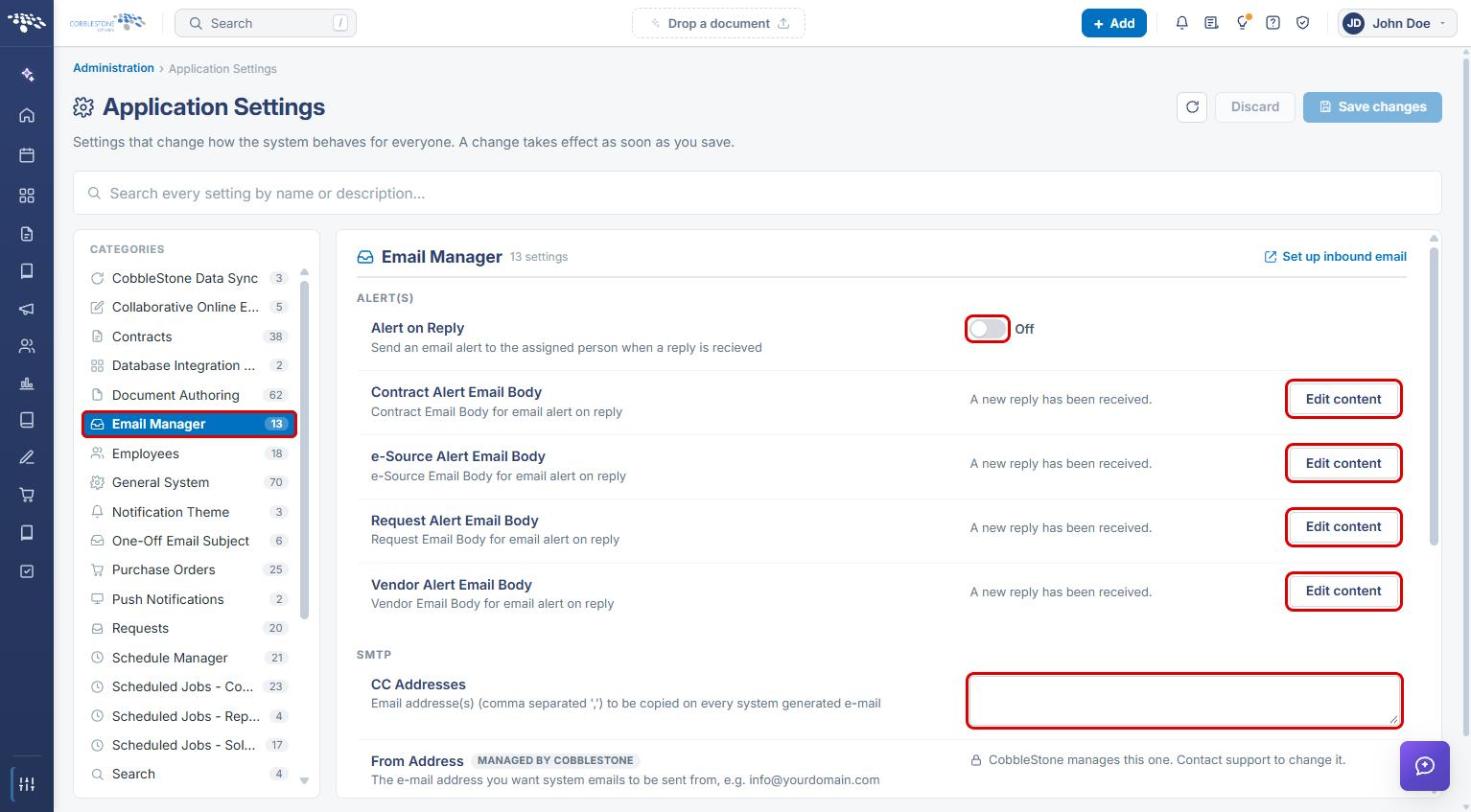The width and height of the screenshot is (1471, 812).
Task: Open the calendar icon in left sidebar
Action: tap(27, 155)
